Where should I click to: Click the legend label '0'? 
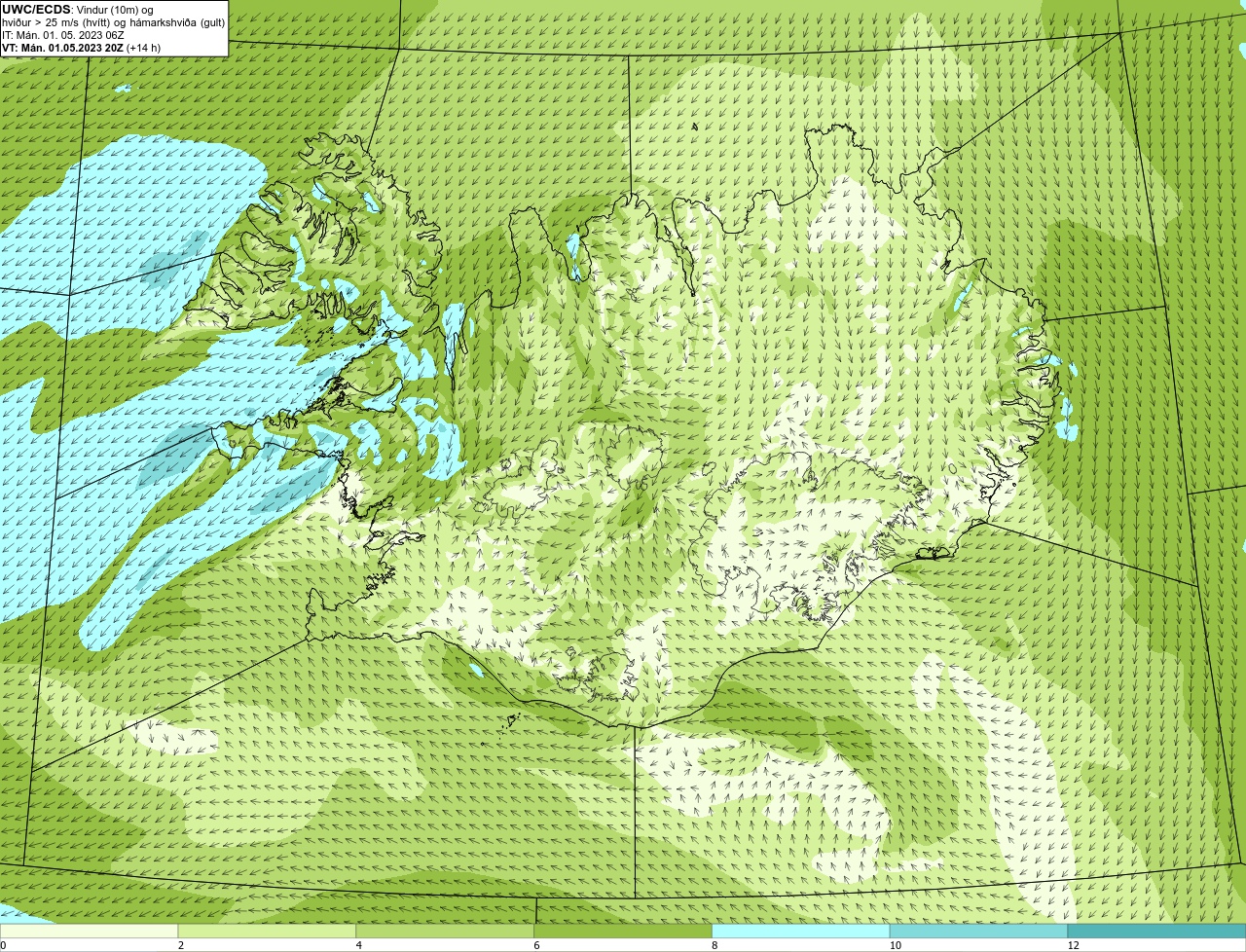pyautogui.click(x=3, y=945)
